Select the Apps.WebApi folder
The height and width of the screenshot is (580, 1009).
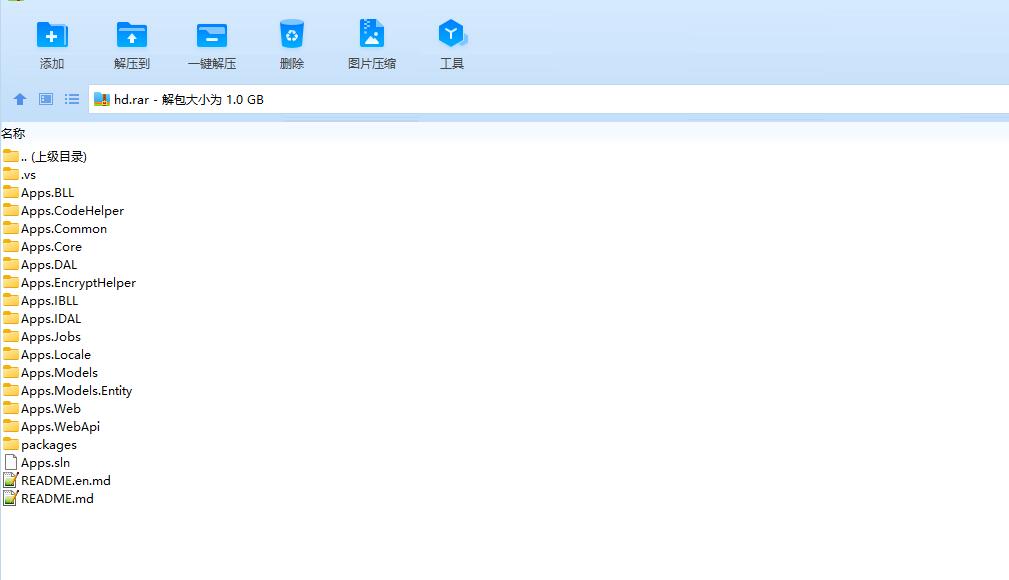click(x=60, y=426)
